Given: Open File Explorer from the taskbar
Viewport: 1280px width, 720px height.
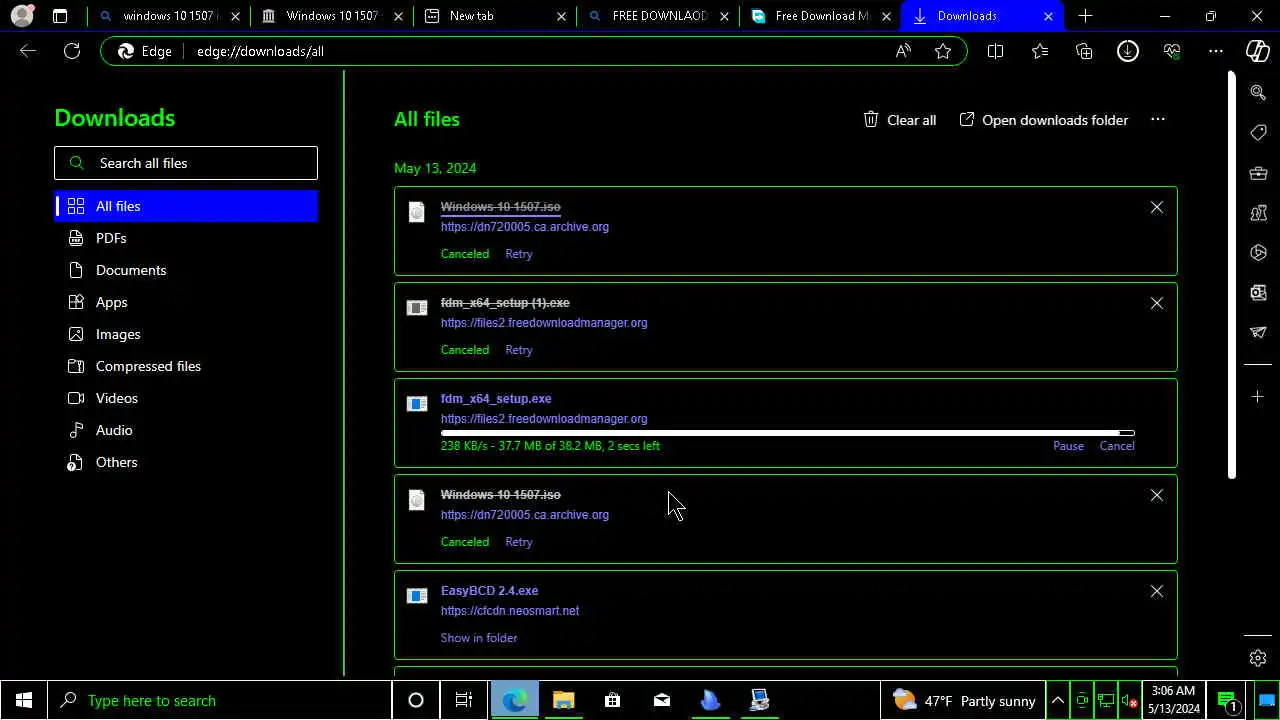Looking at the screenshot, I should [x=563, y=700].
